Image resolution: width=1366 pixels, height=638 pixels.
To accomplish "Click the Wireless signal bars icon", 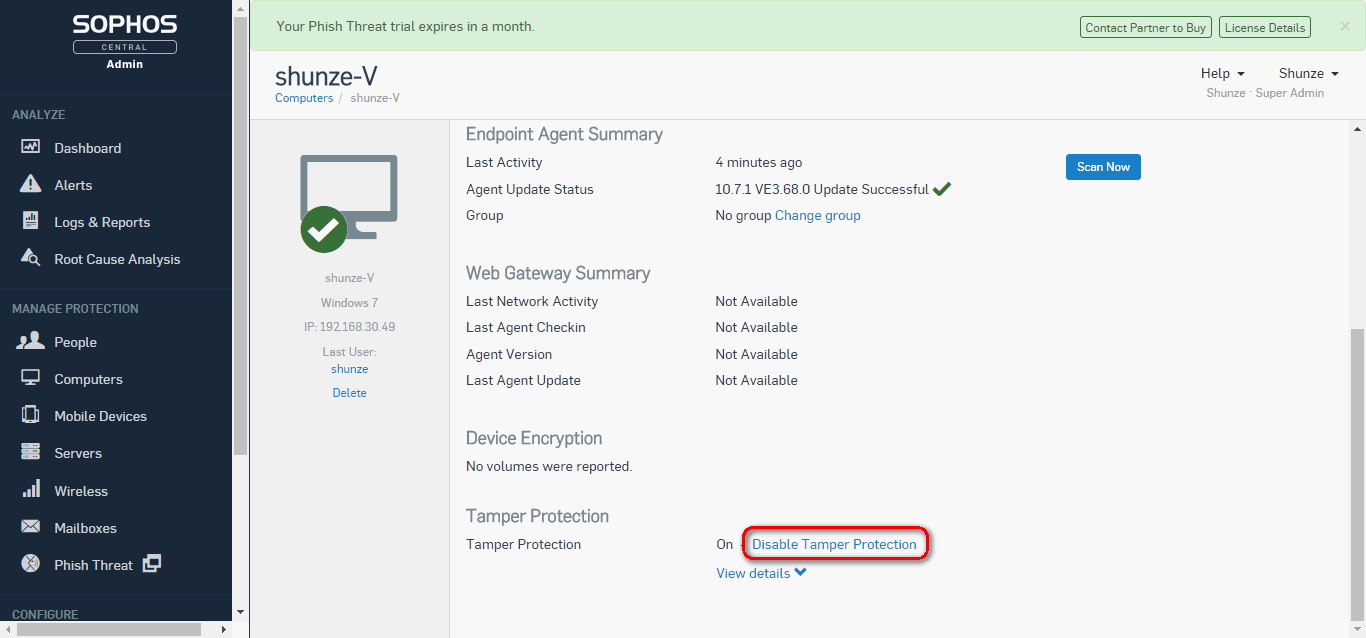I will (31, 489).
